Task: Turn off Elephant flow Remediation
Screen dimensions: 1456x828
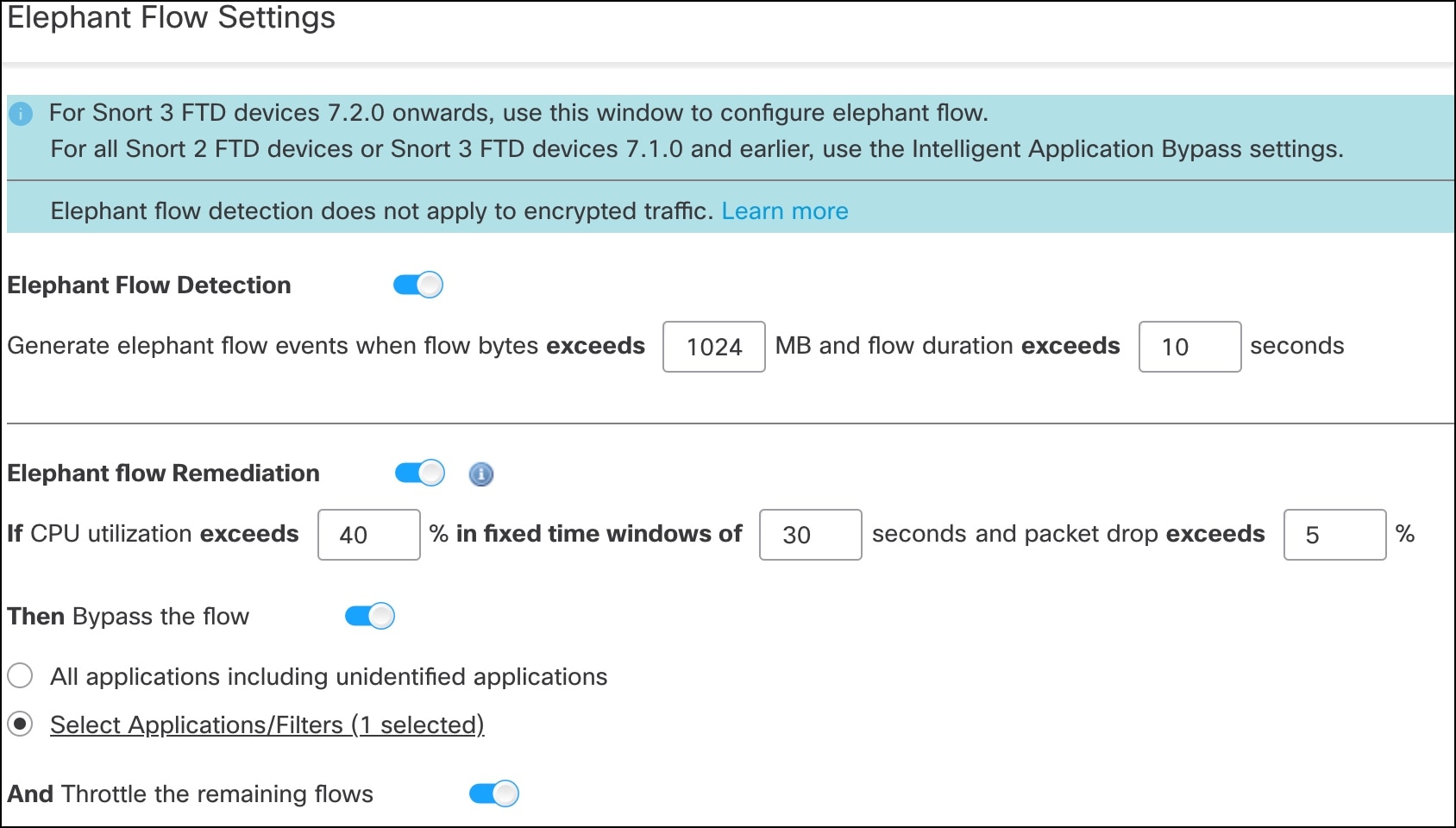Action: click(420, 473)
